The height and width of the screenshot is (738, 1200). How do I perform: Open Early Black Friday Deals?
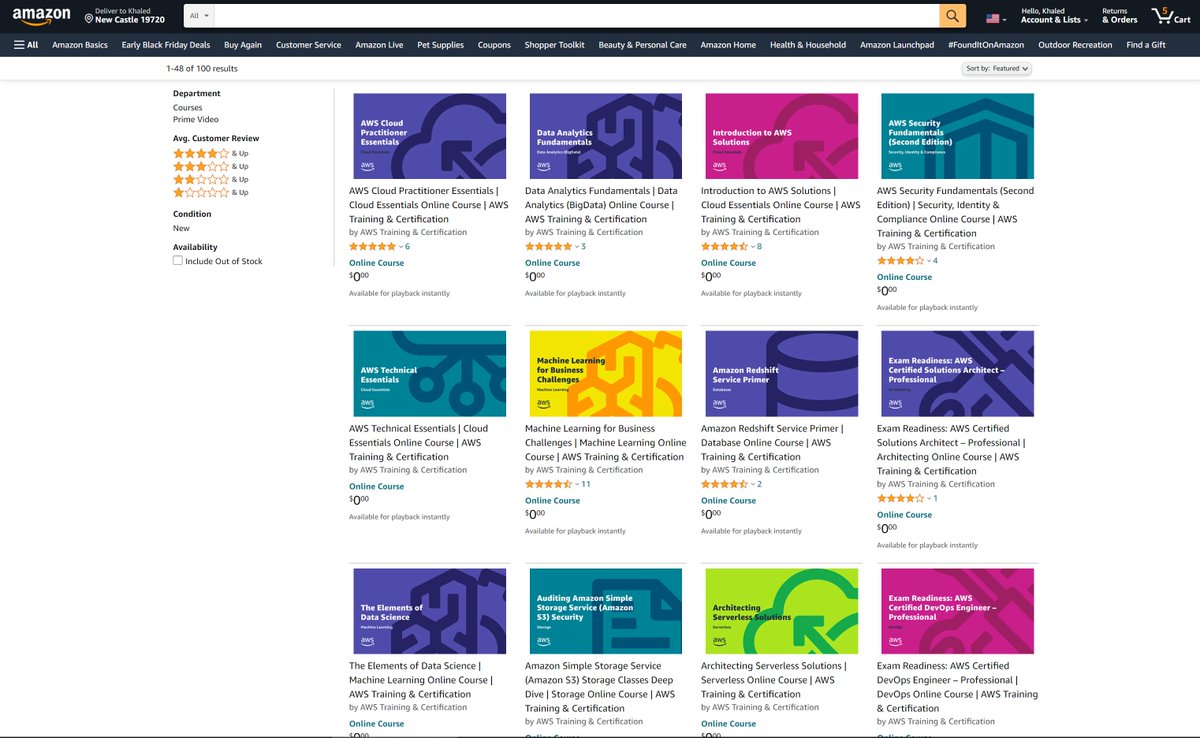point(166,45)
